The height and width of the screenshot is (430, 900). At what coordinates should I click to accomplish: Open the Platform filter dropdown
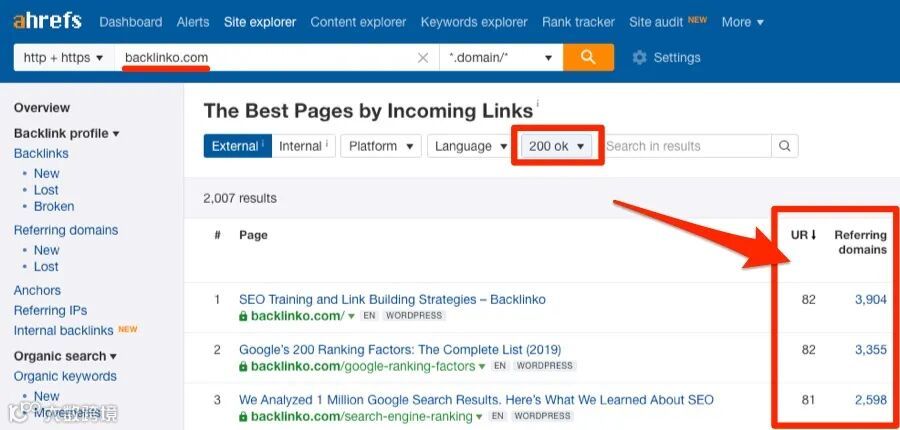pyautogui.click(x=381, y=146)
